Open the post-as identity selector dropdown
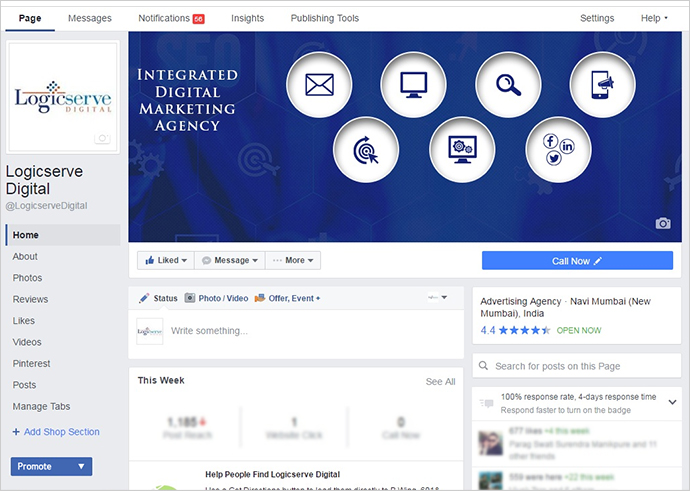The width and height of the screenshot is (690, 491). pyautogui.click(x=438, y=297)
